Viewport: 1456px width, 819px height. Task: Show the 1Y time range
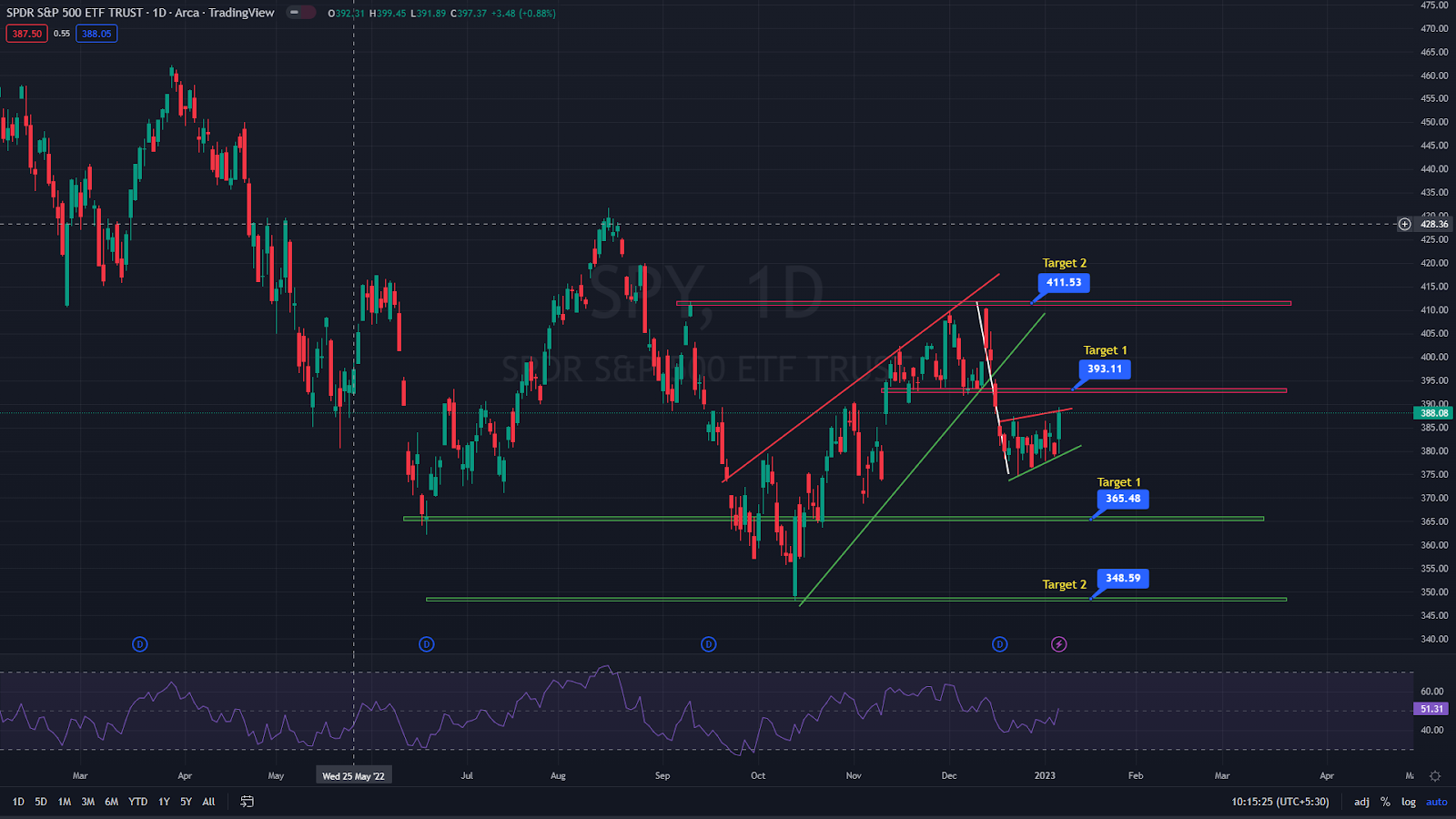[x=164, y=802]
